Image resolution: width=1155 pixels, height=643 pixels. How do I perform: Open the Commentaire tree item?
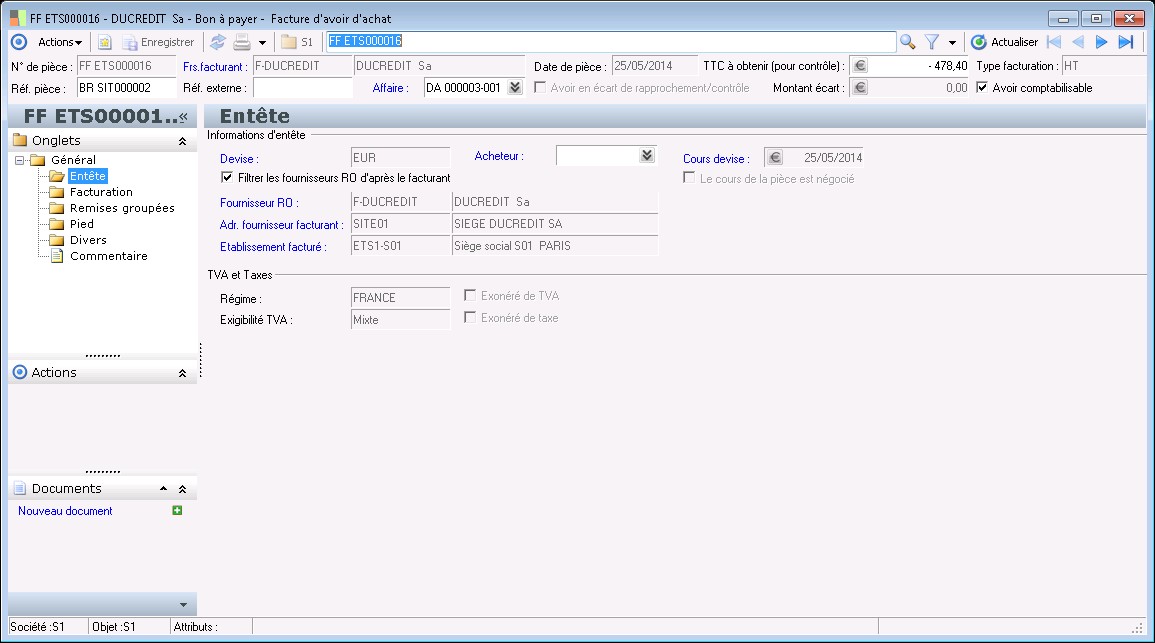tap(108, 256)
